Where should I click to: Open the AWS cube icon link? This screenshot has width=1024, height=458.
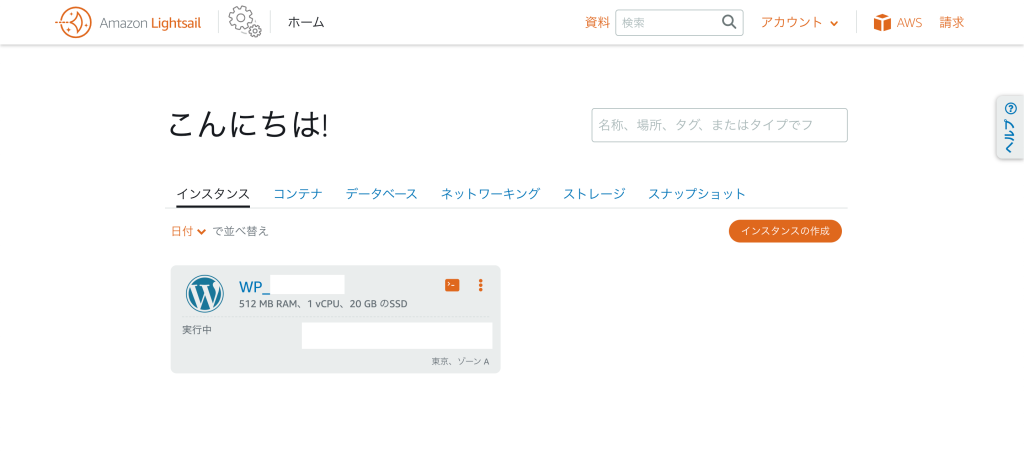pos(898,23)
